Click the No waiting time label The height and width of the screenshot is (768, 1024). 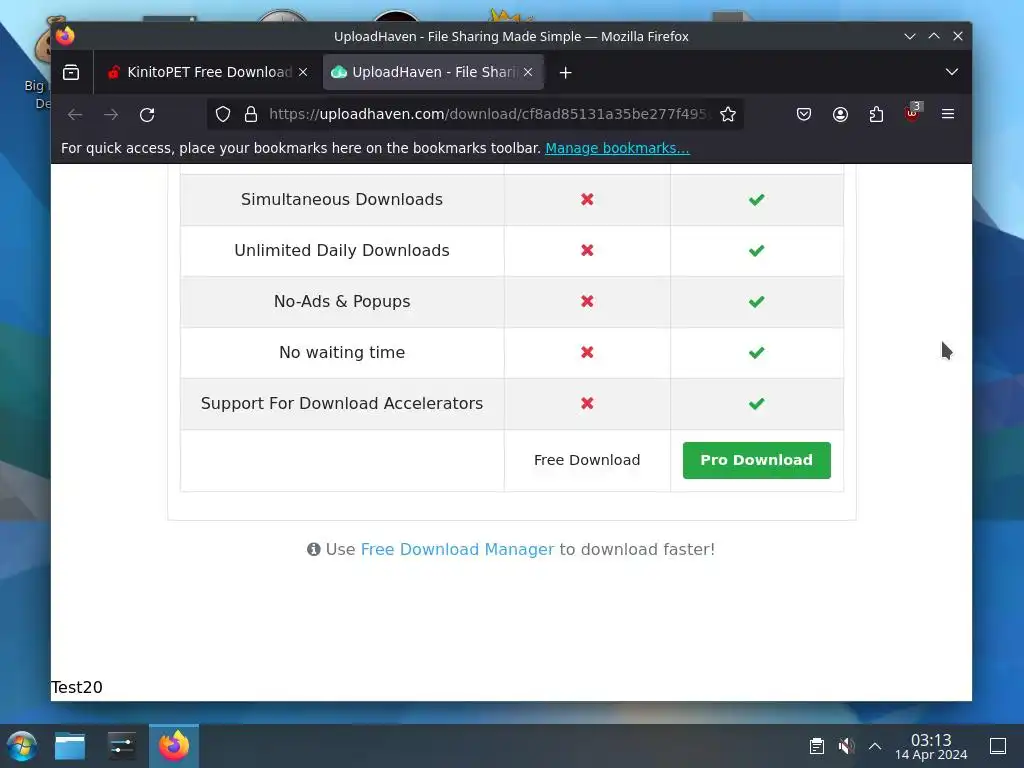pos(342,352)
